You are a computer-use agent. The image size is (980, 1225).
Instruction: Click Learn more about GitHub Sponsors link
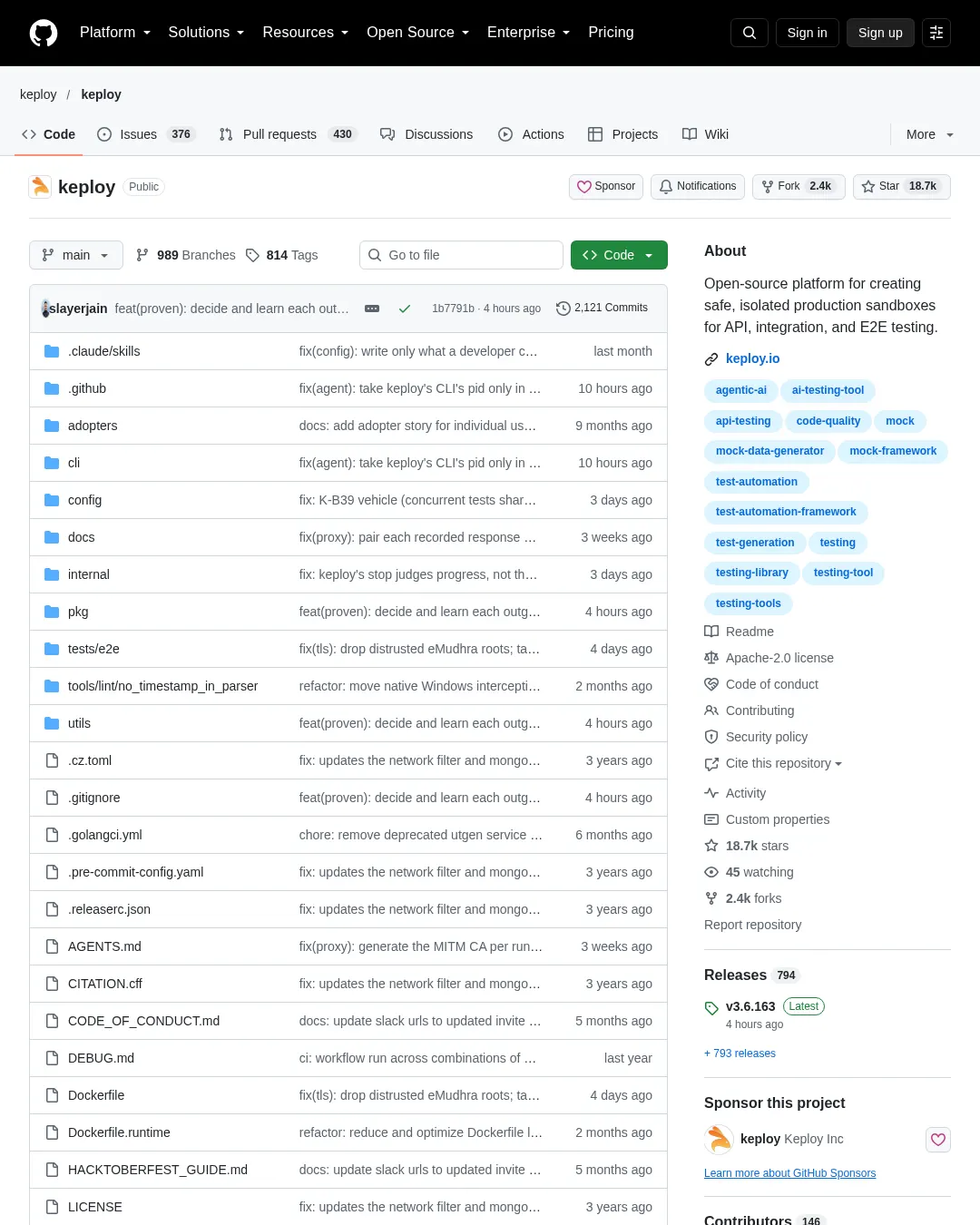(789, 1173)
